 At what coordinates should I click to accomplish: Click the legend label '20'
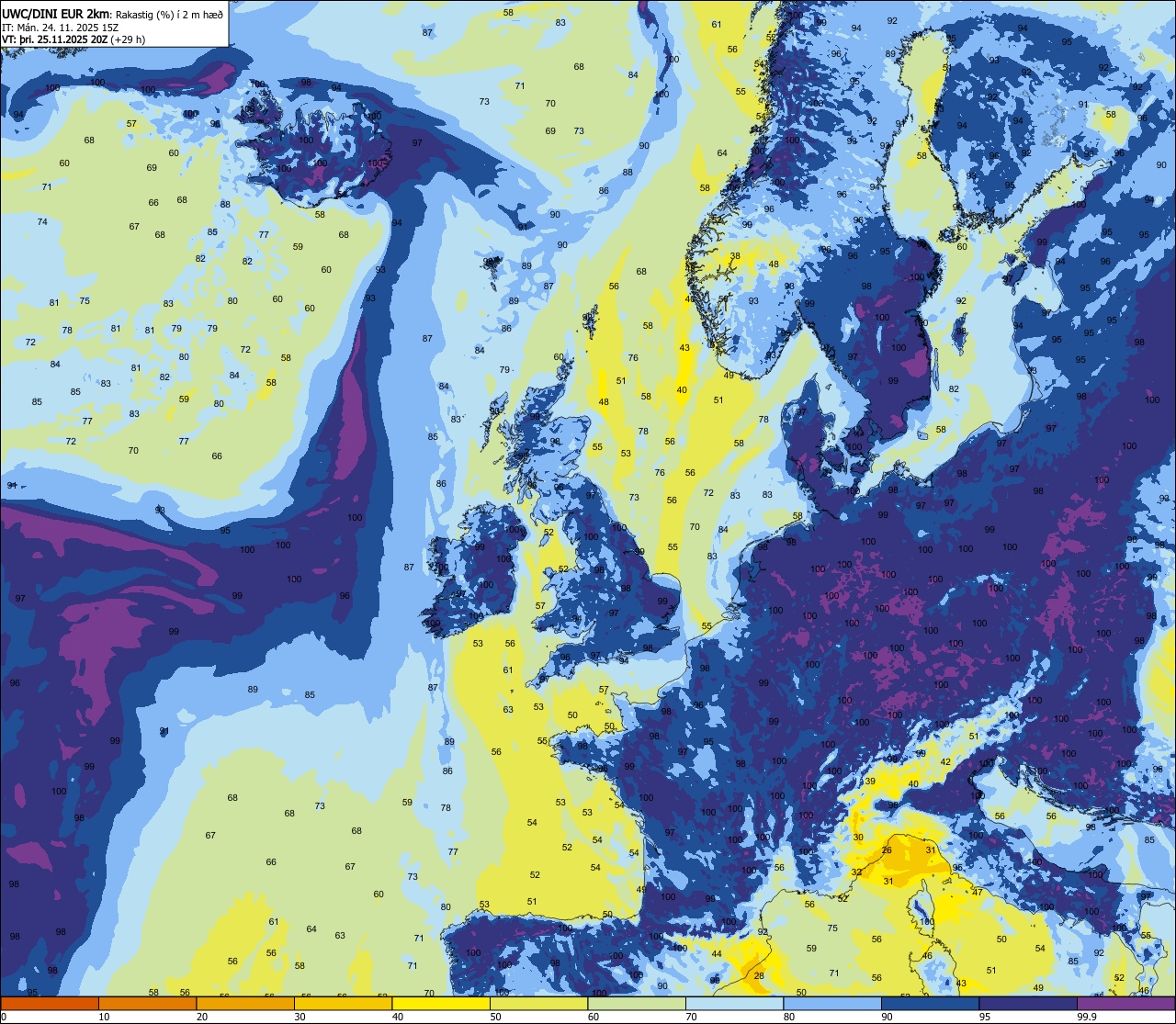(x=202, y=1017)
